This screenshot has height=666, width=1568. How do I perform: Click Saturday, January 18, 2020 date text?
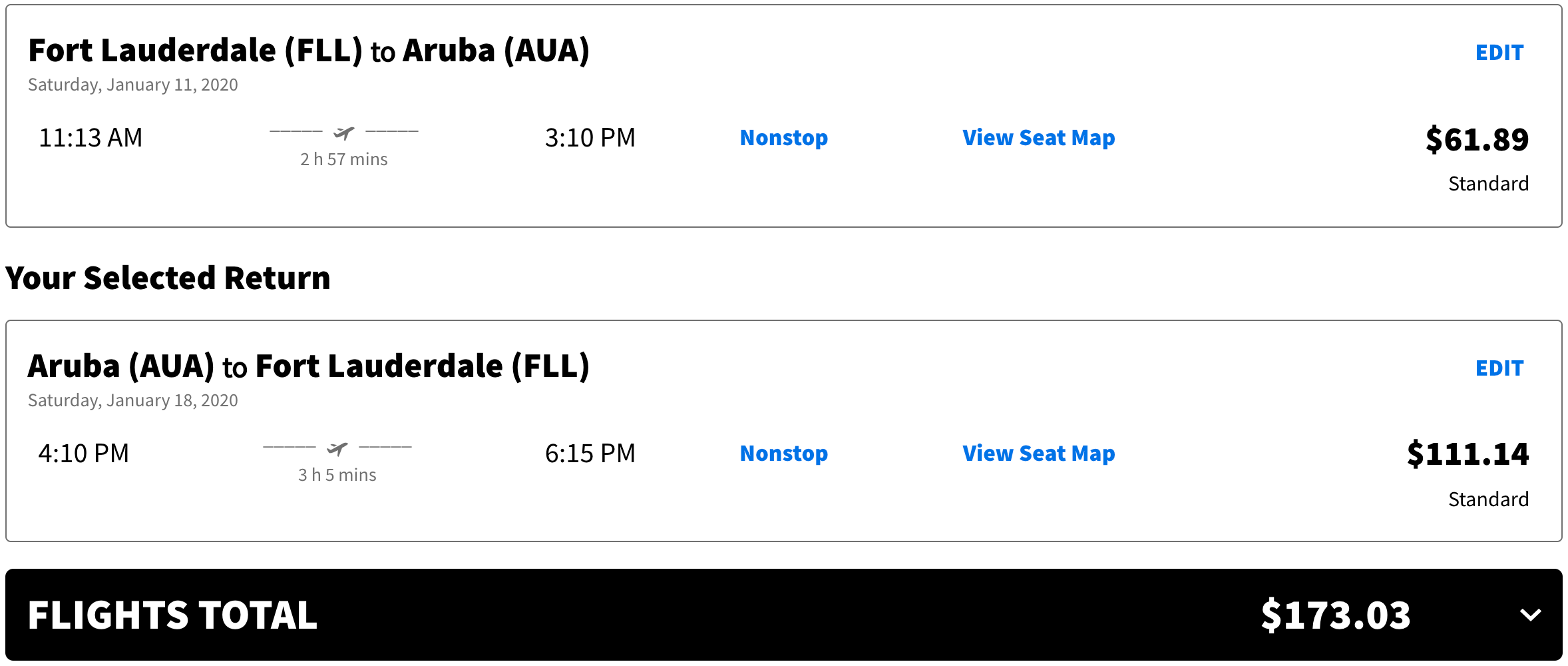pyautogui.click(x=132, y=400)
